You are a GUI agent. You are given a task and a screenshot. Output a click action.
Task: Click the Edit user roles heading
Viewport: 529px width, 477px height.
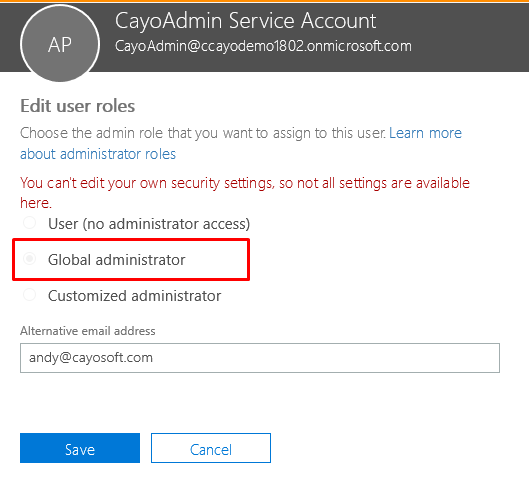pos(78,106)
